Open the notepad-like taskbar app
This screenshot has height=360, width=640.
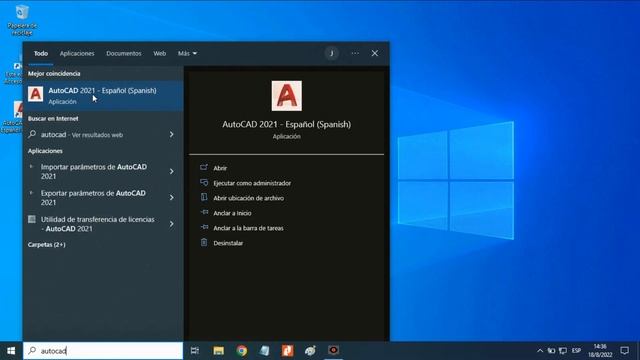point(264,351)
